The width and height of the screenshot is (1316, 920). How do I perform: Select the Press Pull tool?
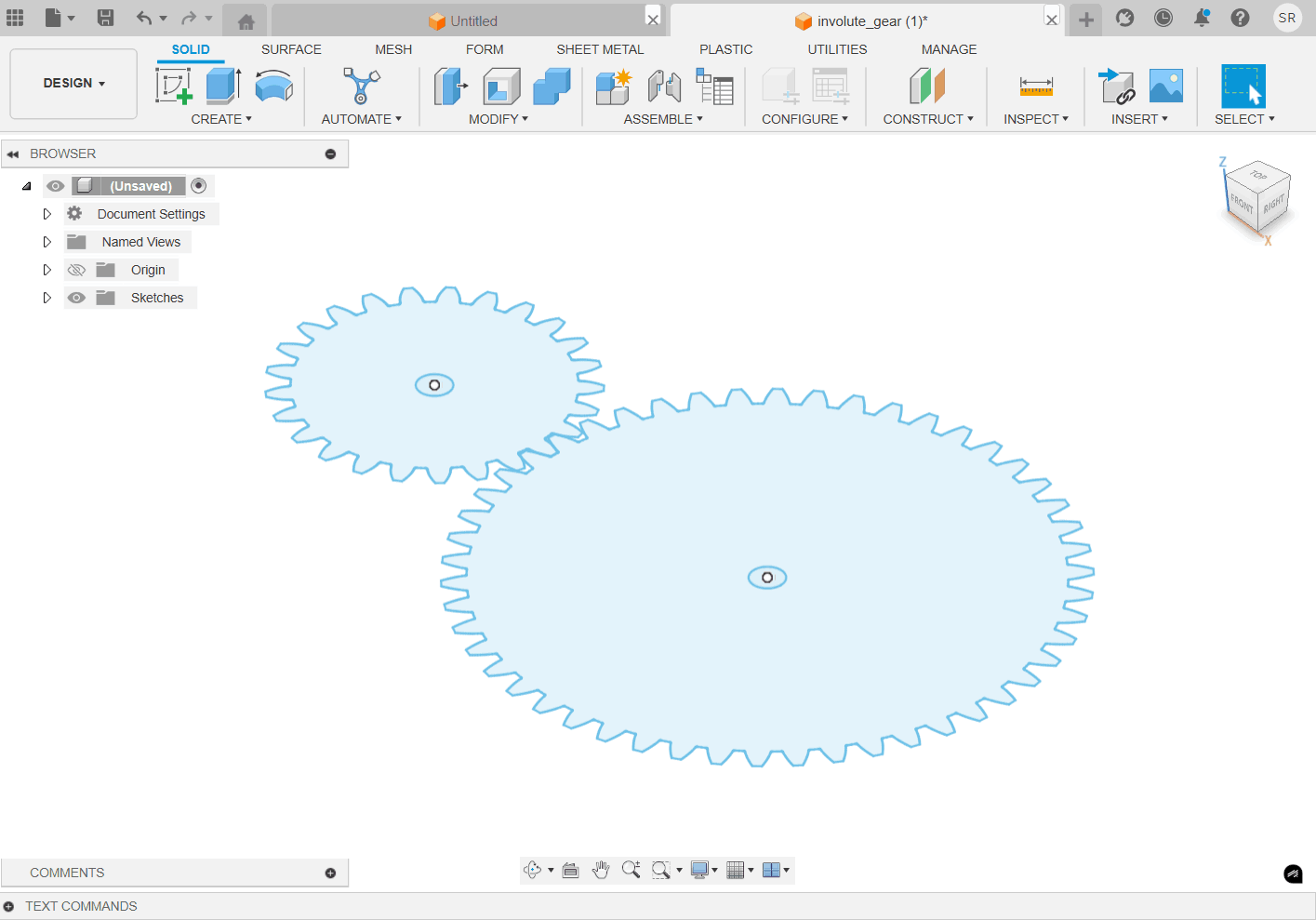451,87
